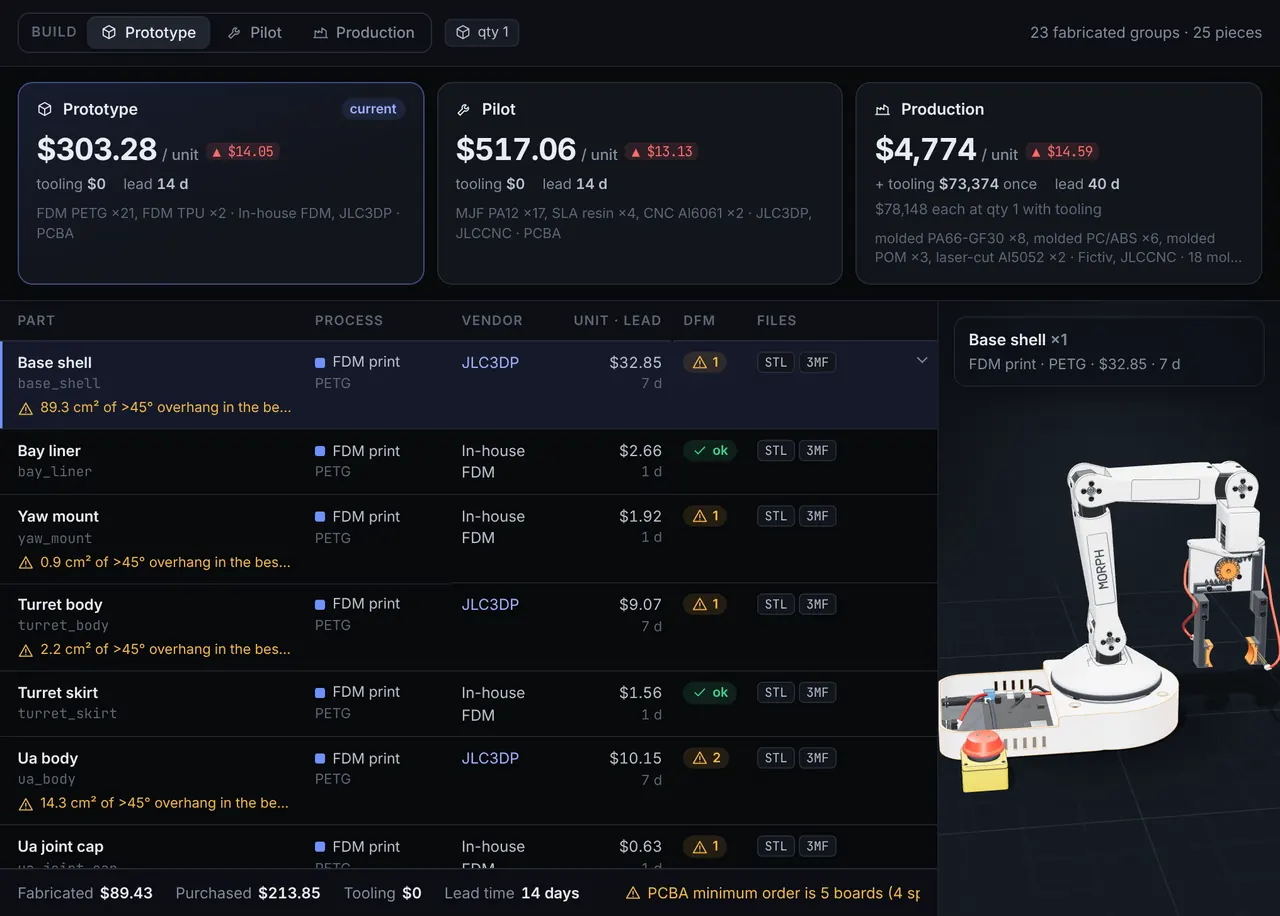1280x916 pixels.
Task: Open JLC3DP vendor link for Ua body
Action: coord(490,758)
